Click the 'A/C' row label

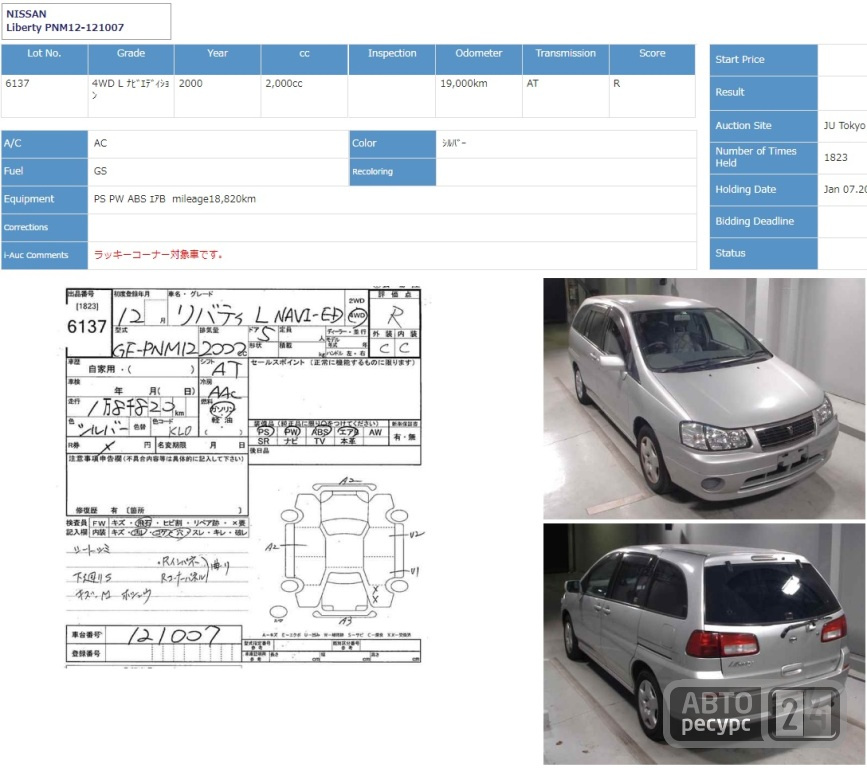(x=44, y=144)
